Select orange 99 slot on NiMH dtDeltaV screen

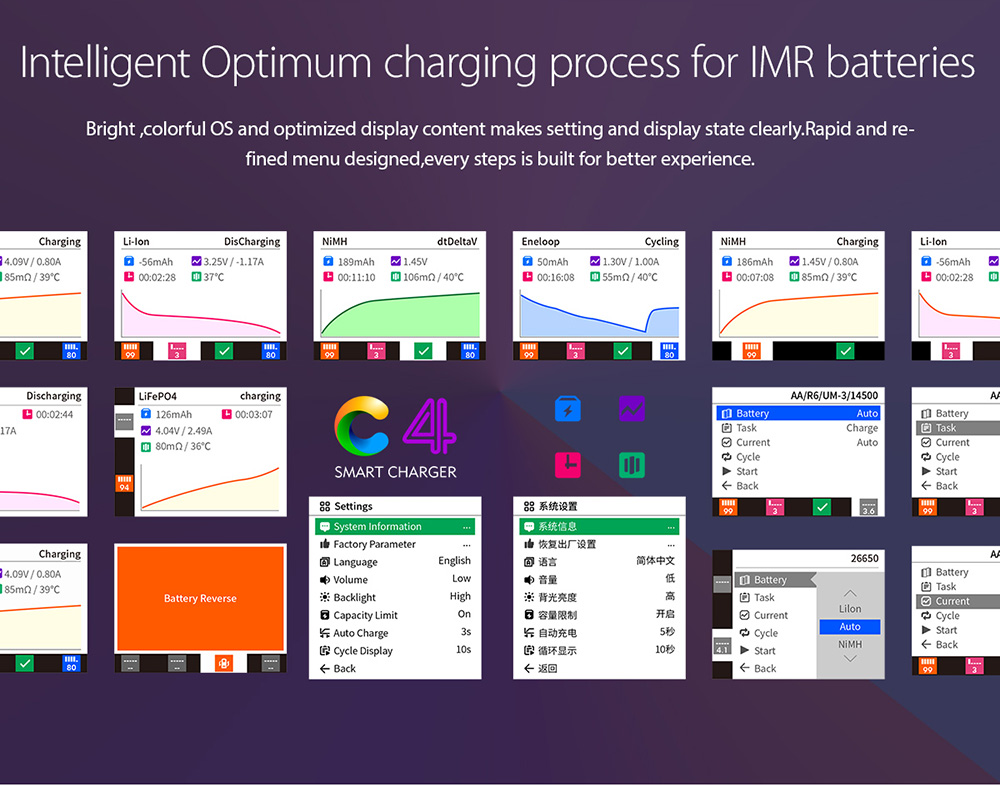tap(330, 351)
